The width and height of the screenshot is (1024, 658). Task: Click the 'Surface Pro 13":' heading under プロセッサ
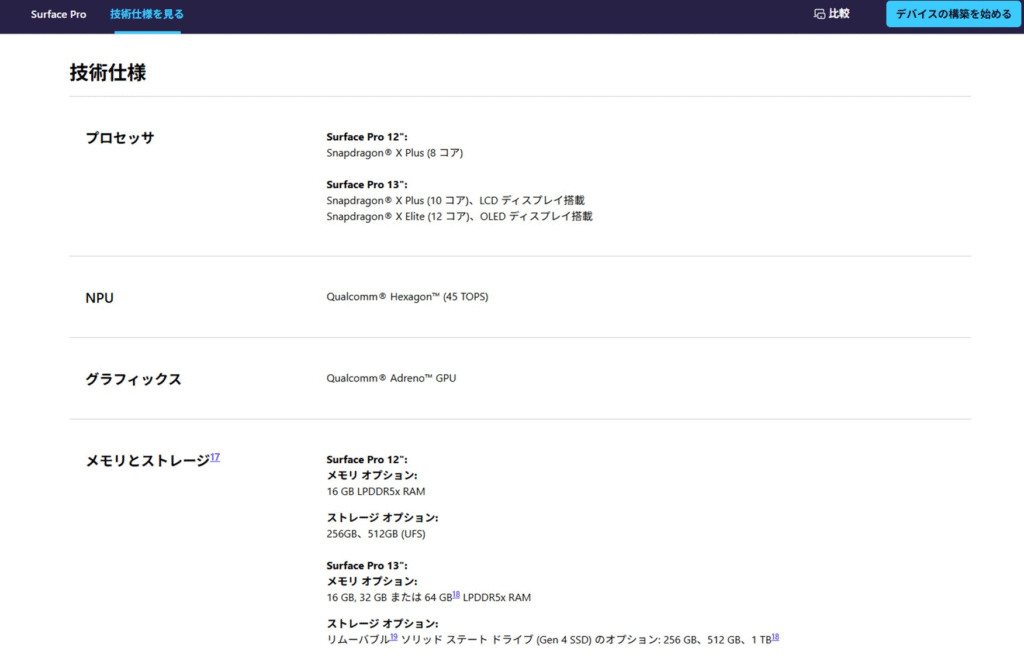click(367, 185)
